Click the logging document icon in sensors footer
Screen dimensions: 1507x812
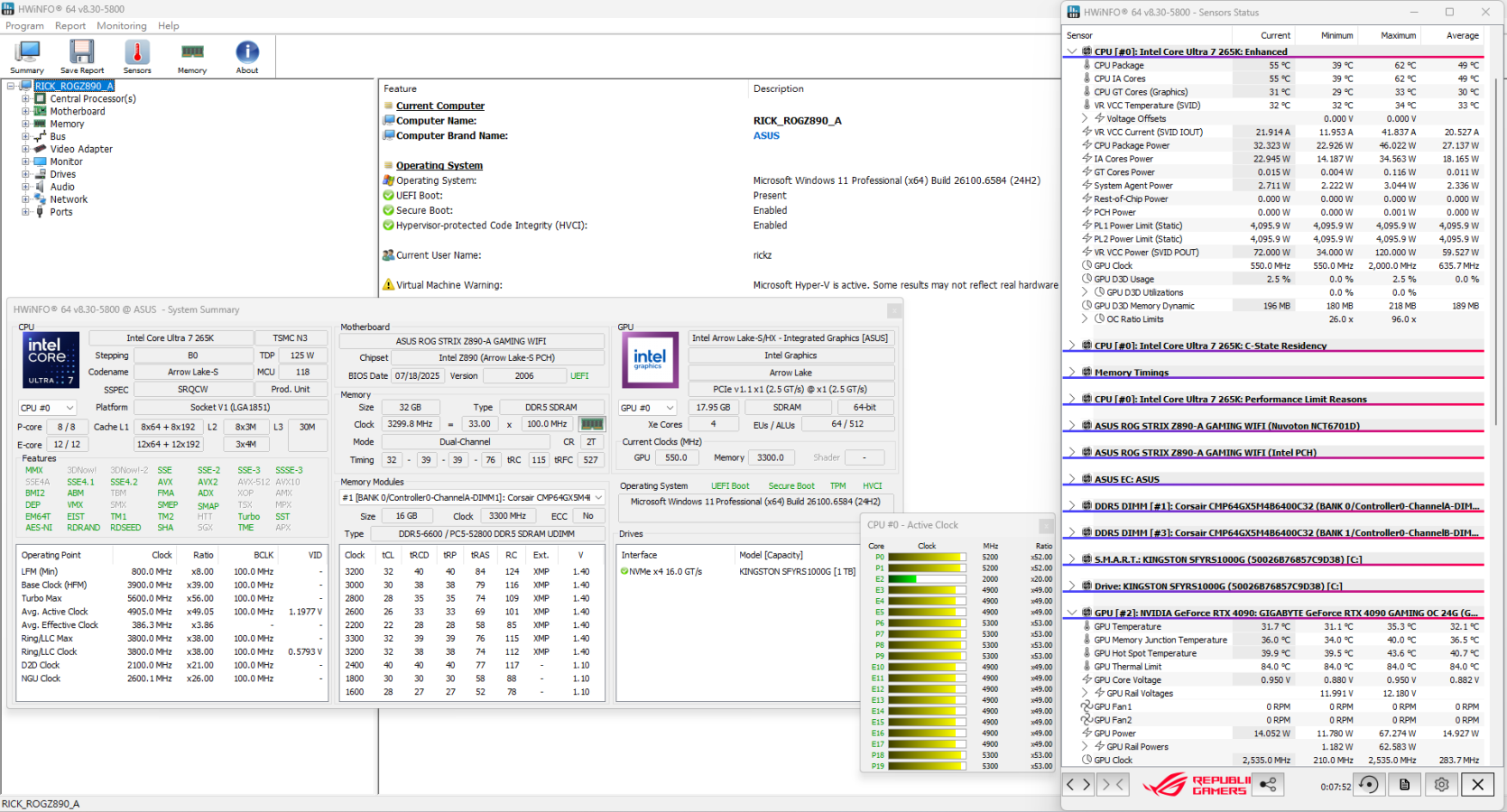[x=1404, y=785]
